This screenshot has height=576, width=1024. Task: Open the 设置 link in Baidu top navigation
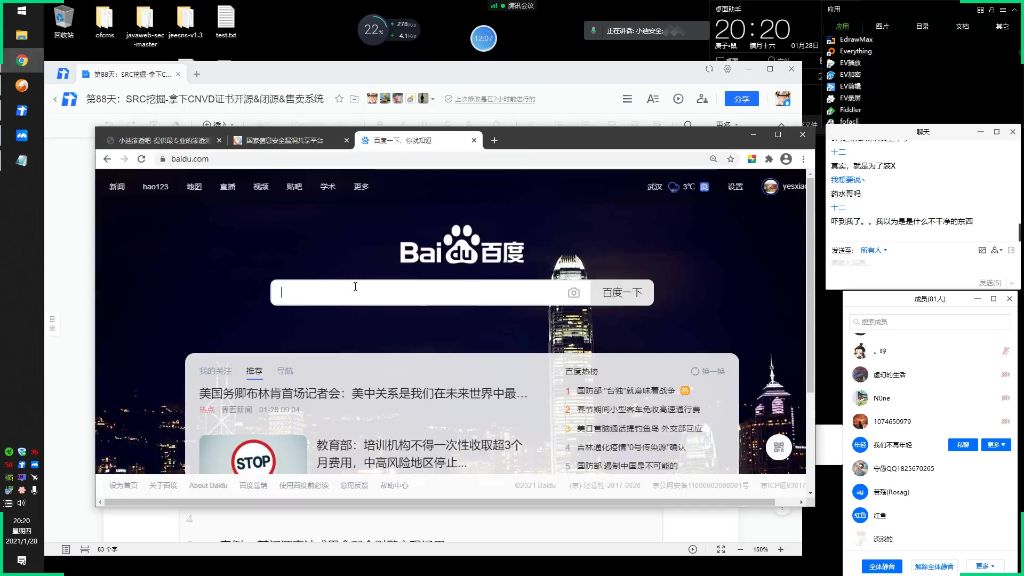coord(735,187)
